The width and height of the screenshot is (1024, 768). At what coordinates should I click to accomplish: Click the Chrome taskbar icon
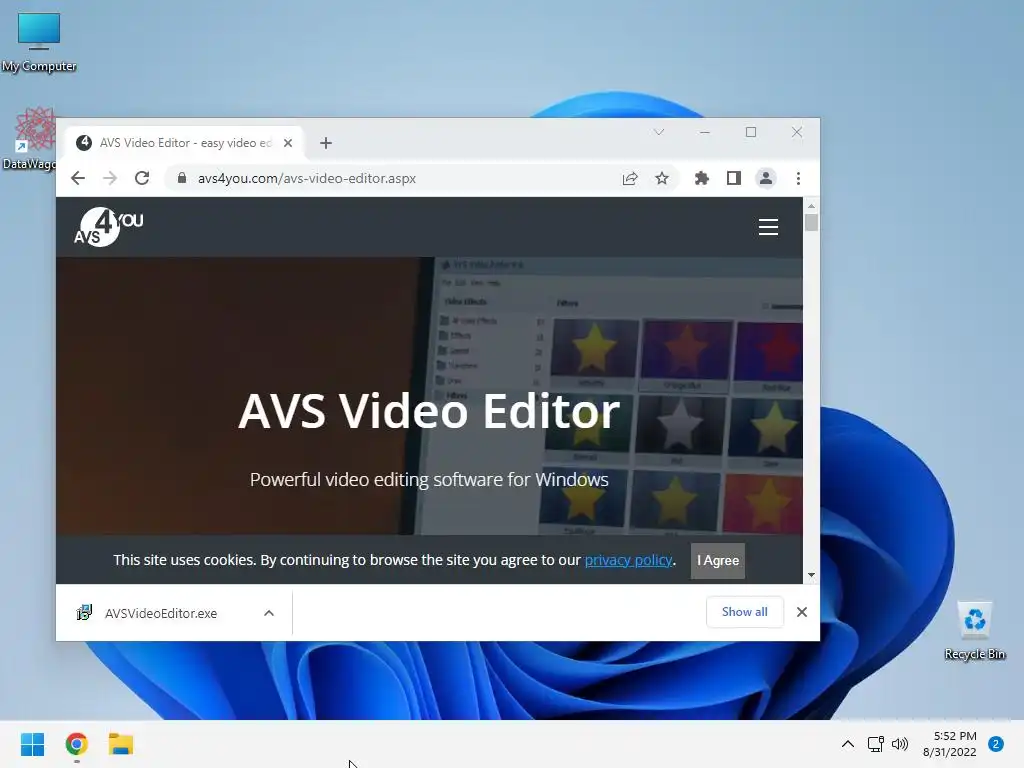(x=76, y=744)
